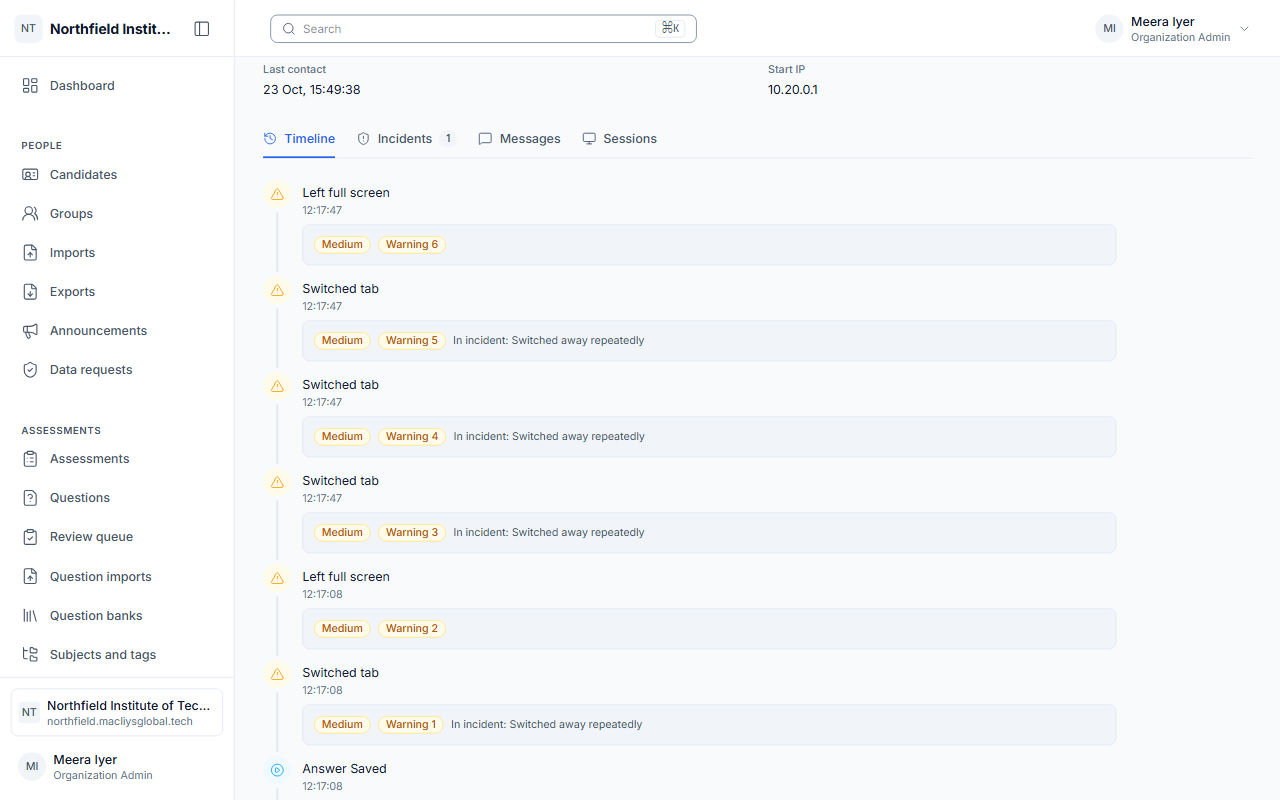The image size is (1280, 800).
Task: Expand the Meera Iyer account menu chevron
Action: pyautogui.click(x=1245, y=29)
